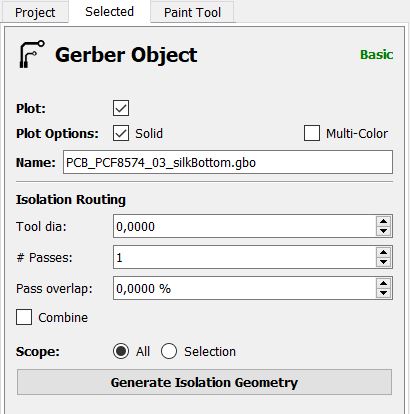Screen dimensions: 410x414
Task: Lower Pass overlap with down arrow
Action: [x=383, y=293]
